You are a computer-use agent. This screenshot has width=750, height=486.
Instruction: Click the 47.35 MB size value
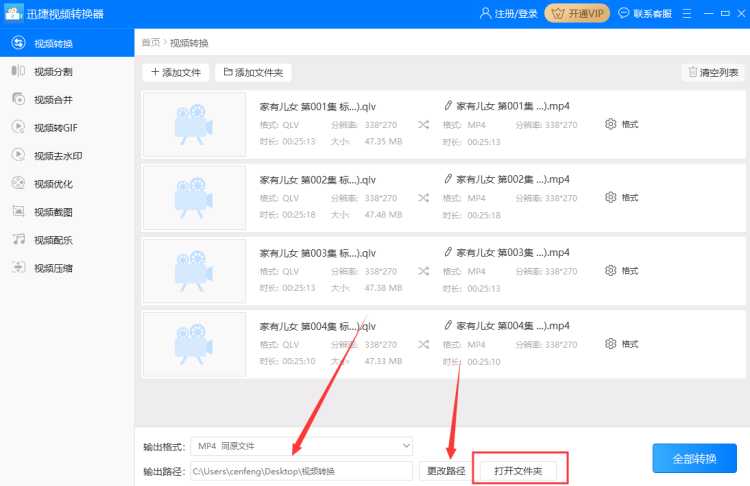pos(383,142)
